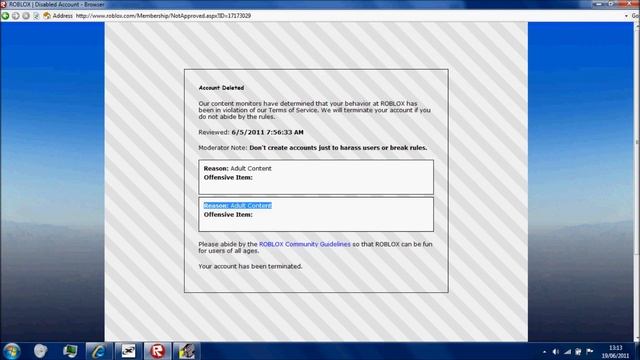Maximize or restore the browser window
The height and width of the screenshot is (360, 640).
pyautogui.click(x=612, y=4)
